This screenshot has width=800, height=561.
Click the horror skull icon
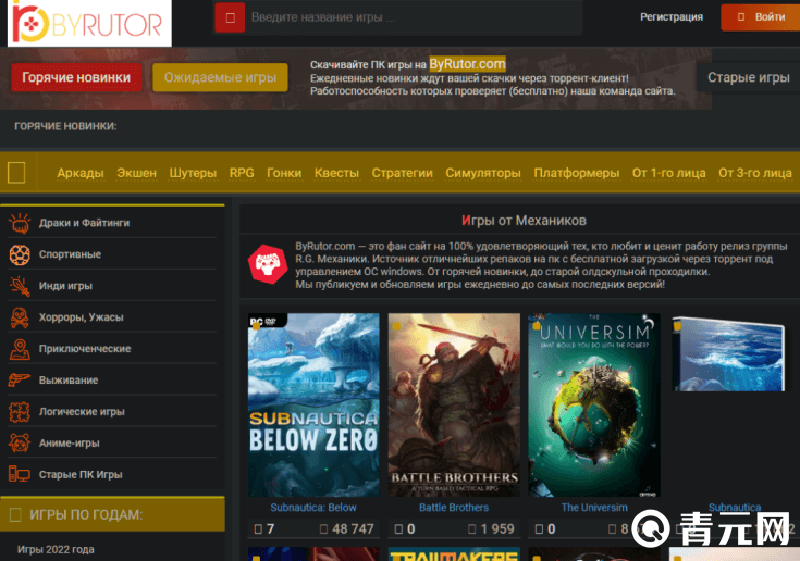click(19, 318)
